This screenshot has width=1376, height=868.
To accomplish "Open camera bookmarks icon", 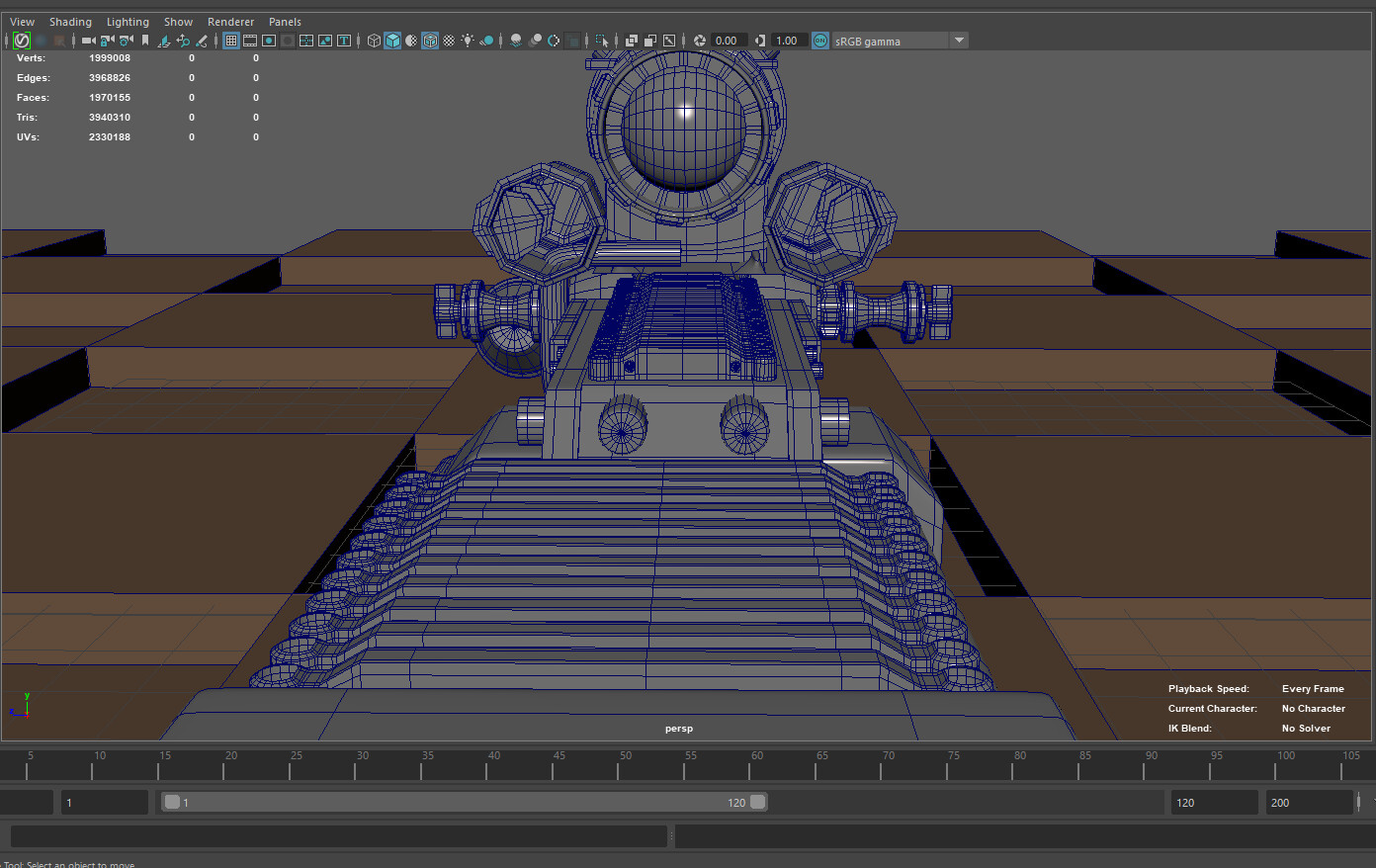I will pyautogui.click(x=145, y=41).
